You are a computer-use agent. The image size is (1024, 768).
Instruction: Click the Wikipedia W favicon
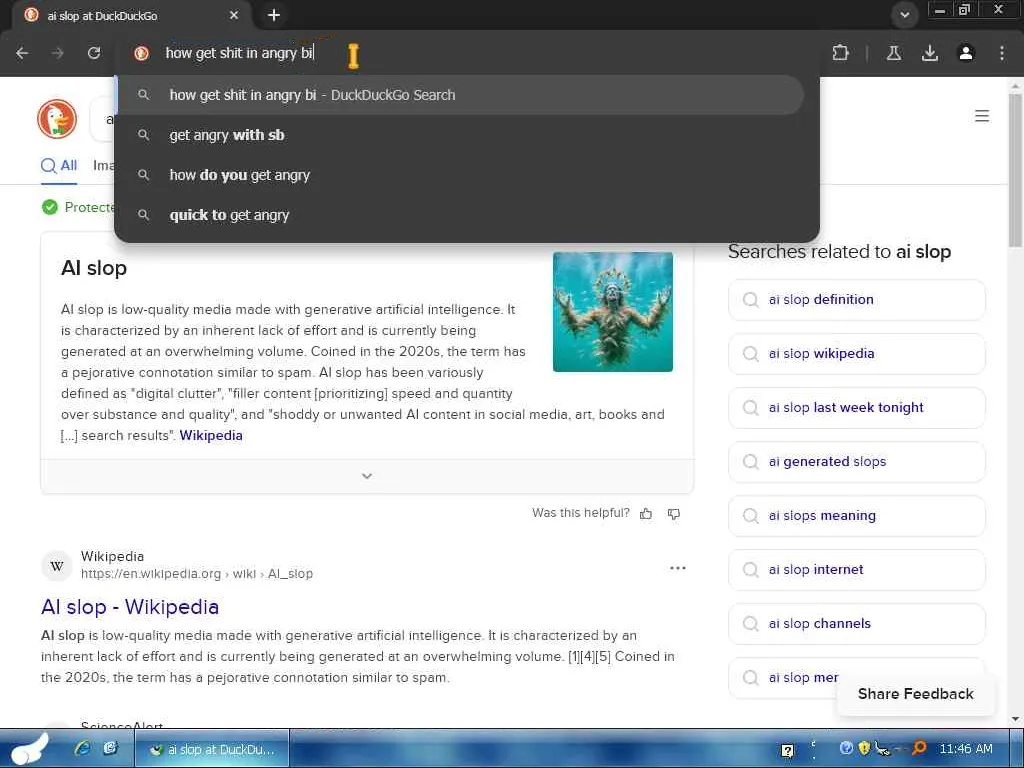(57, 566)
